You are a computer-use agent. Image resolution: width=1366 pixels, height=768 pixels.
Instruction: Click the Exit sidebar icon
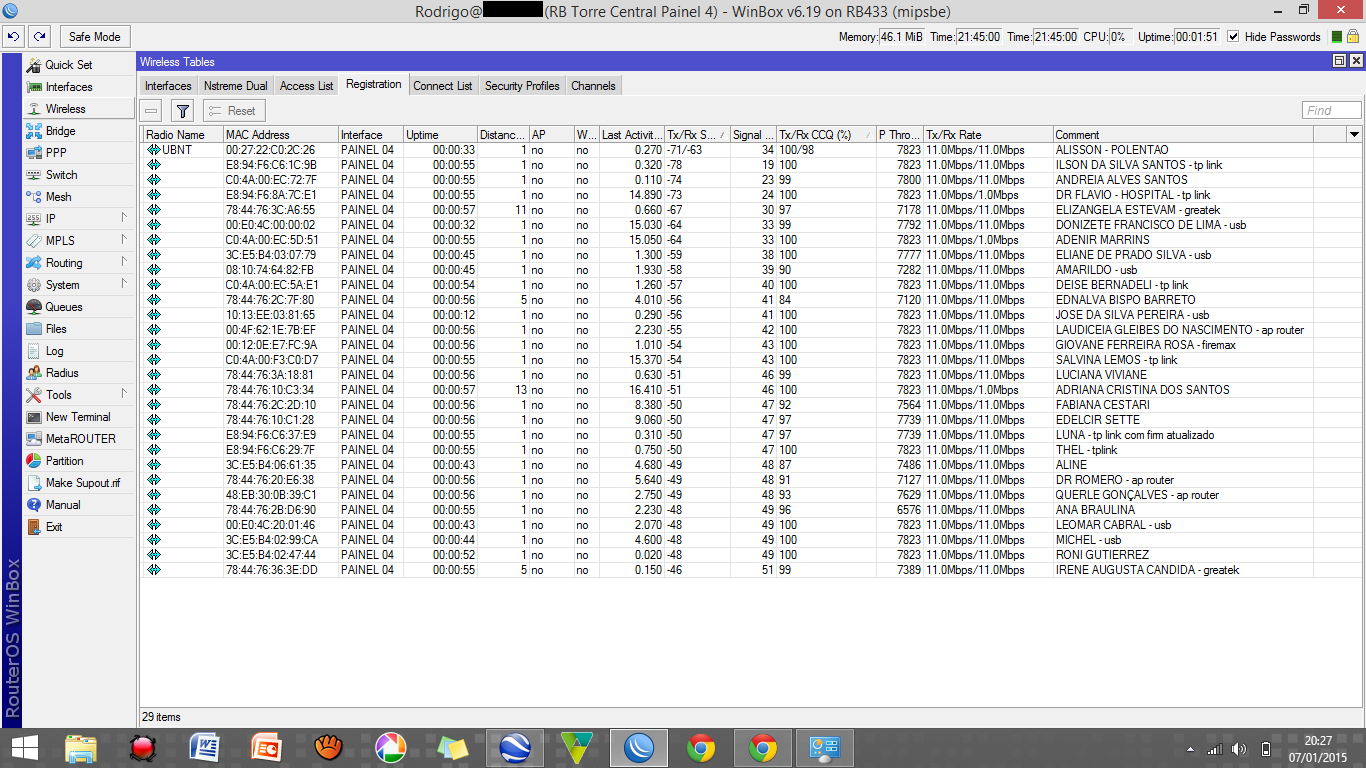(x=34, y=527)
